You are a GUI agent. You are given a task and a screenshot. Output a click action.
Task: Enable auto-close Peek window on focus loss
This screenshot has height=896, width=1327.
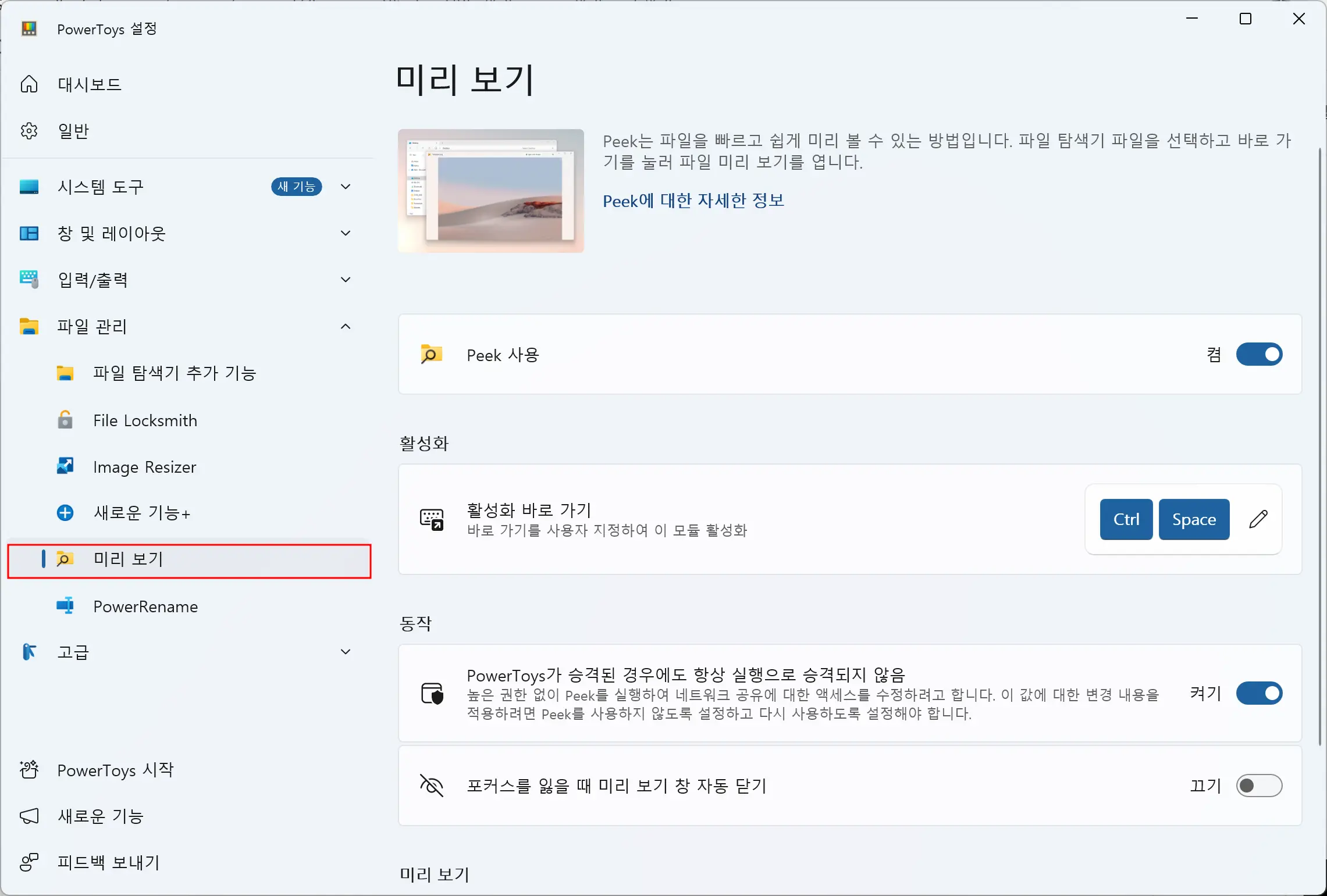pyautogui.click(x=1259, y=786)
